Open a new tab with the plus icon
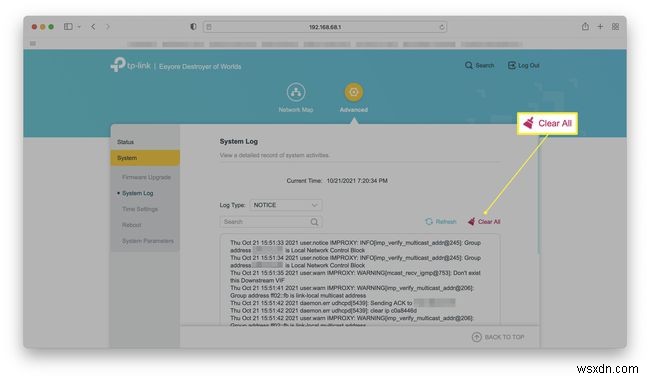The image size is (650, 379). point(600,27)
